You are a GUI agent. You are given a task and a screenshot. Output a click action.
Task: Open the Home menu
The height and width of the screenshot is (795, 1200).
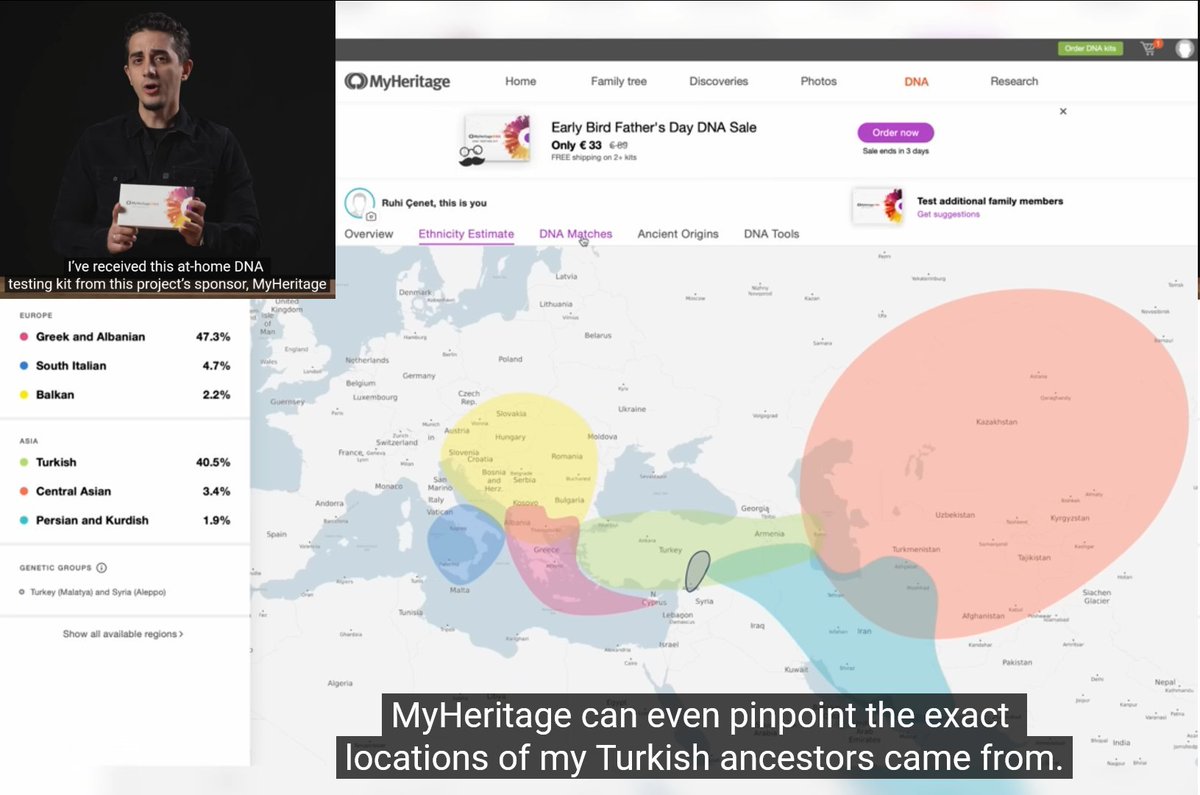click(520, 81)
